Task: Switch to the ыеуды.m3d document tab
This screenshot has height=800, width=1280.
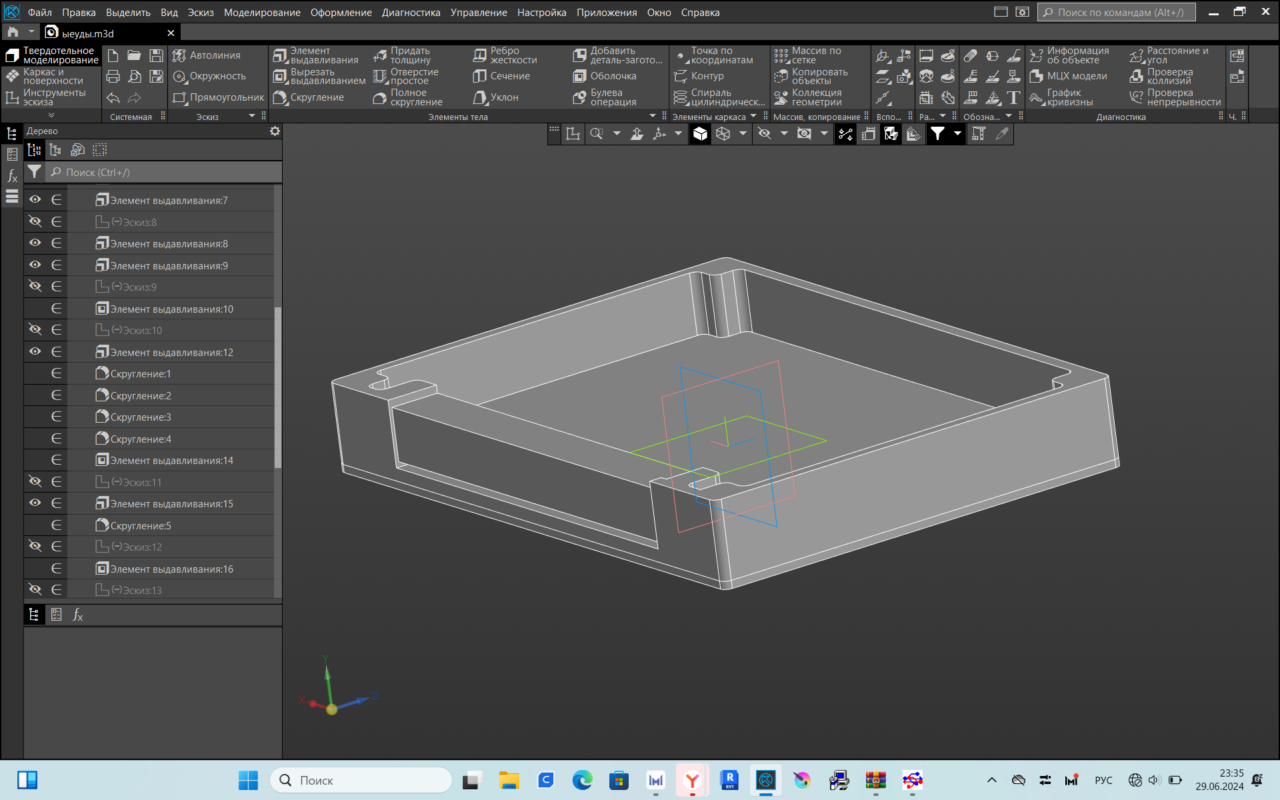Action: [88, 32]
